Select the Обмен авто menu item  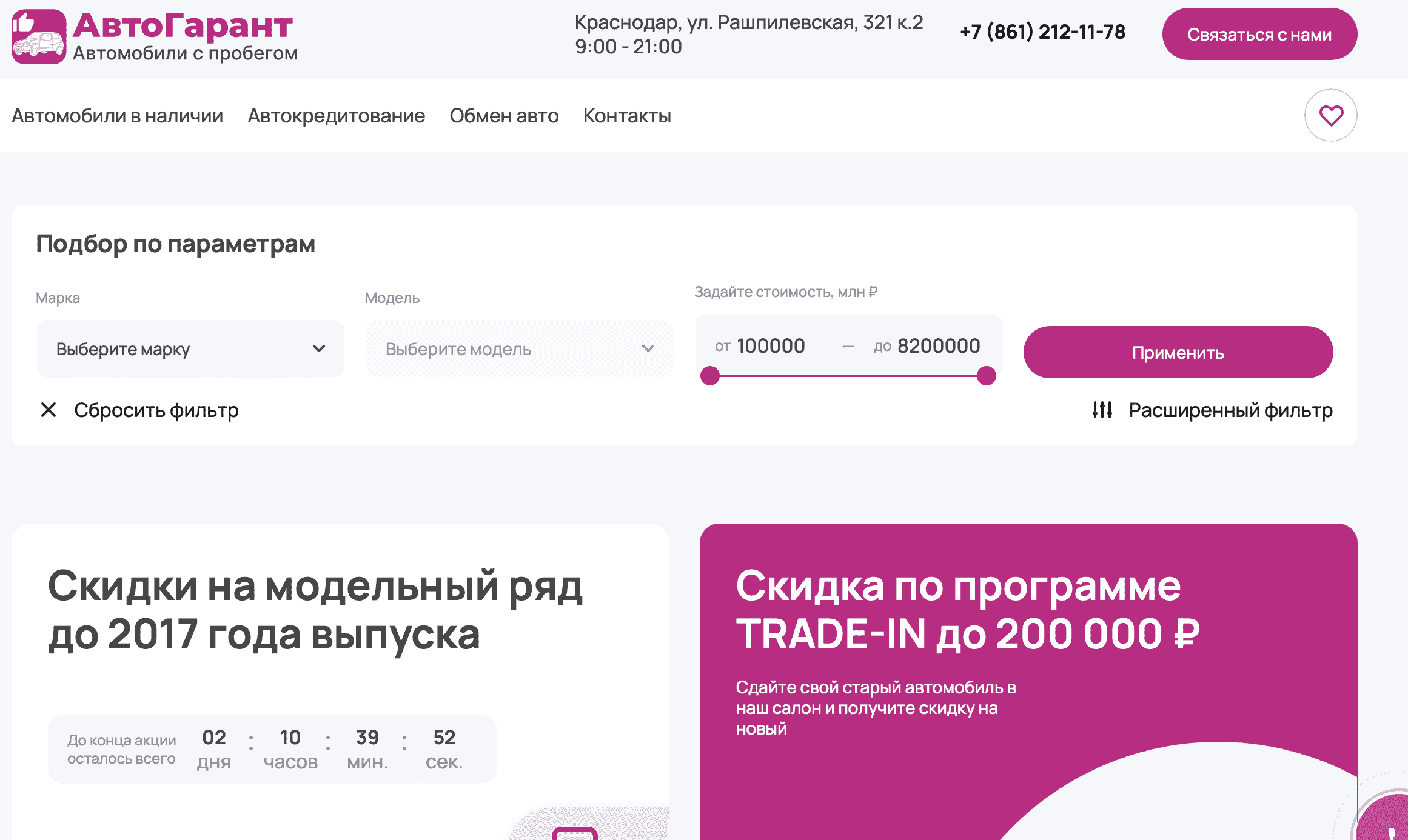coord(504,115)
